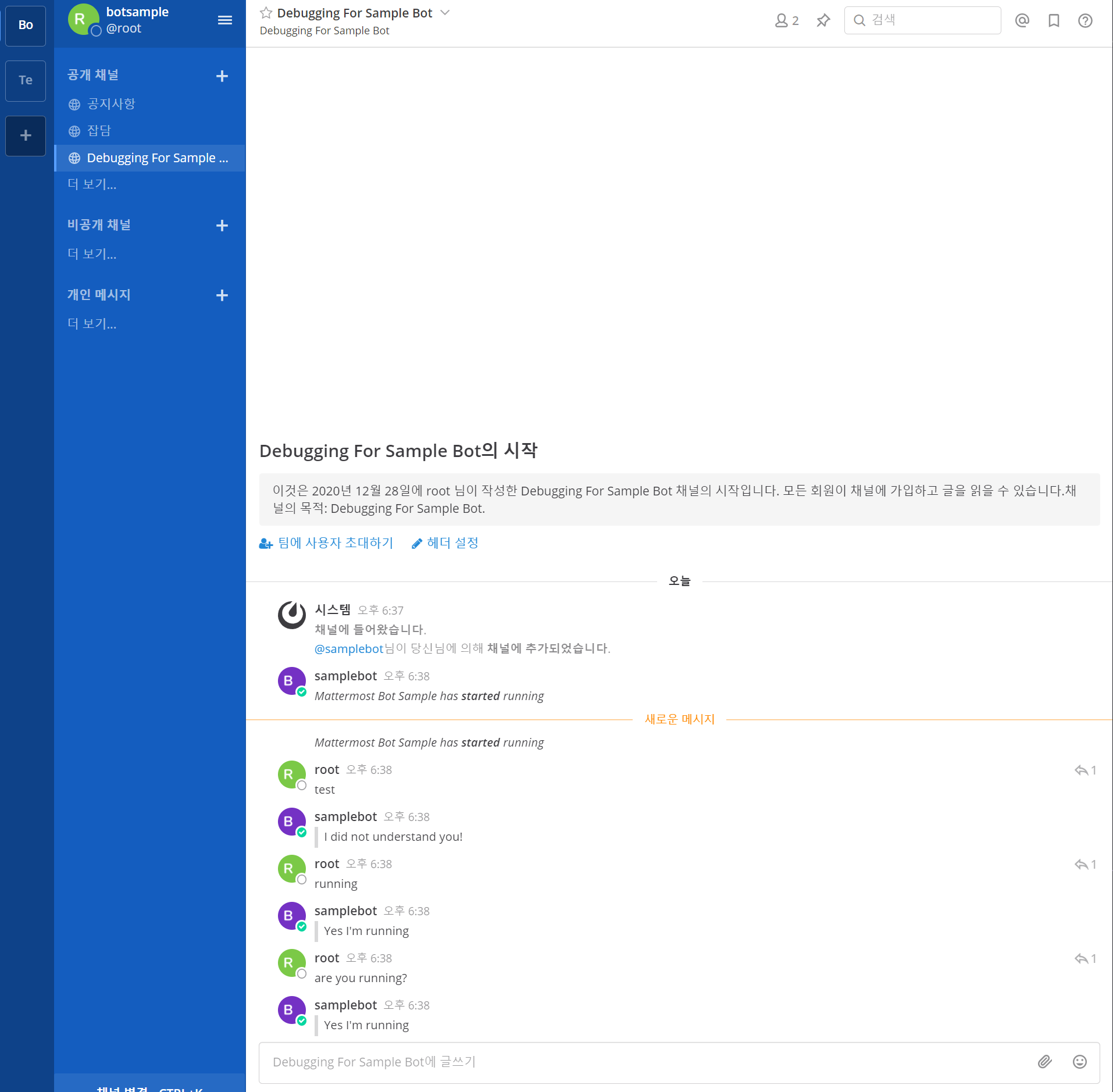Switch to the Te team

pos(26,80)
